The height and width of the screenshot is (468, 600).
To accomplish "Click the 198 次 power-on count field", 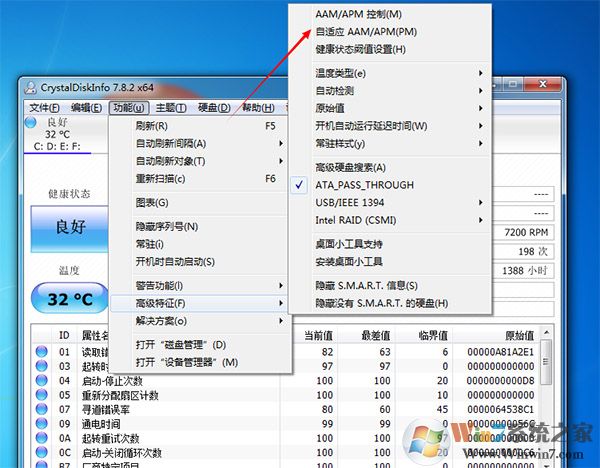I will (x=523, y=251).
